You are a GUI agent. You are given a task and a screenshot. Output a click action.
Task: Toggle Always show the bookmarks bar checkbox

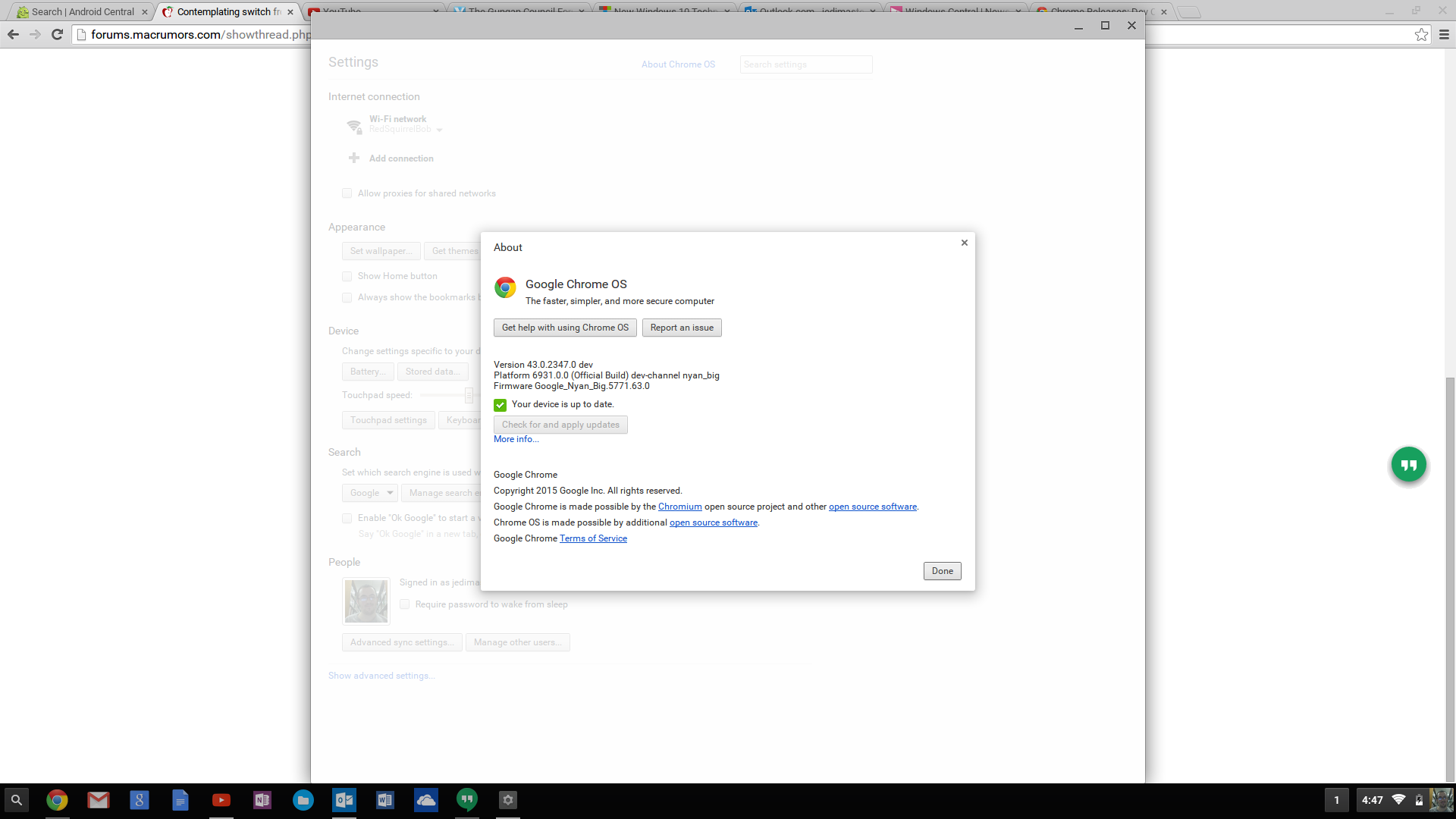[347, 297]
